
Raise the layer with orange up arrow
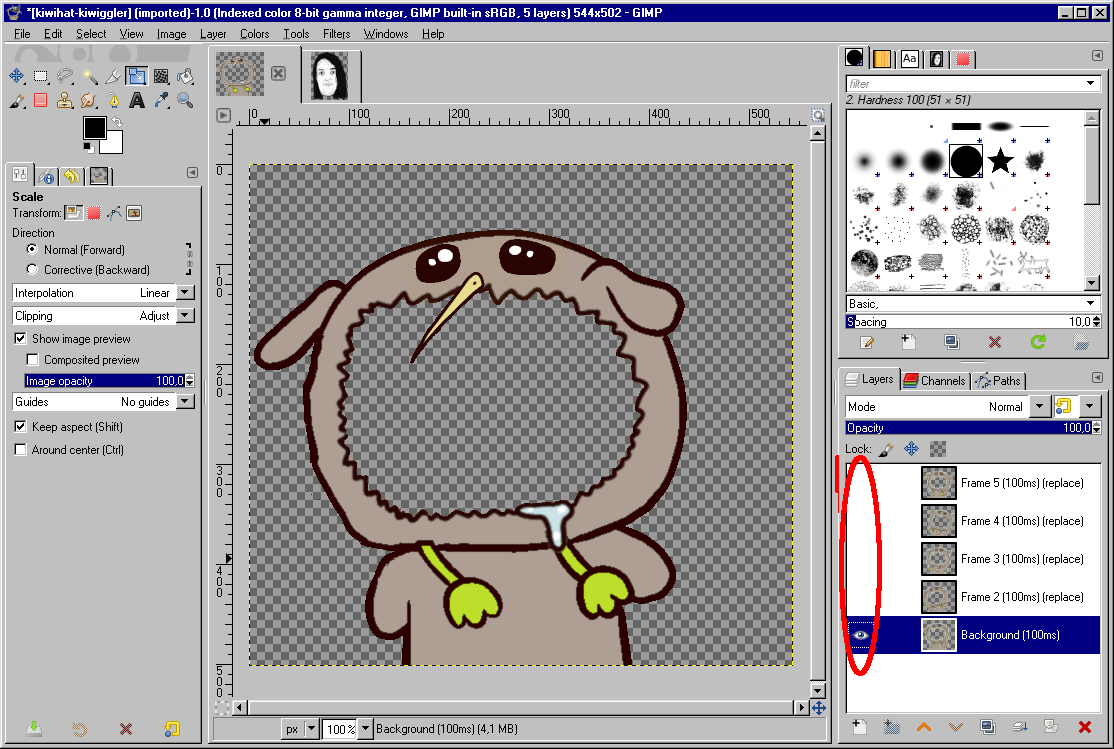[x=924, y=727]
